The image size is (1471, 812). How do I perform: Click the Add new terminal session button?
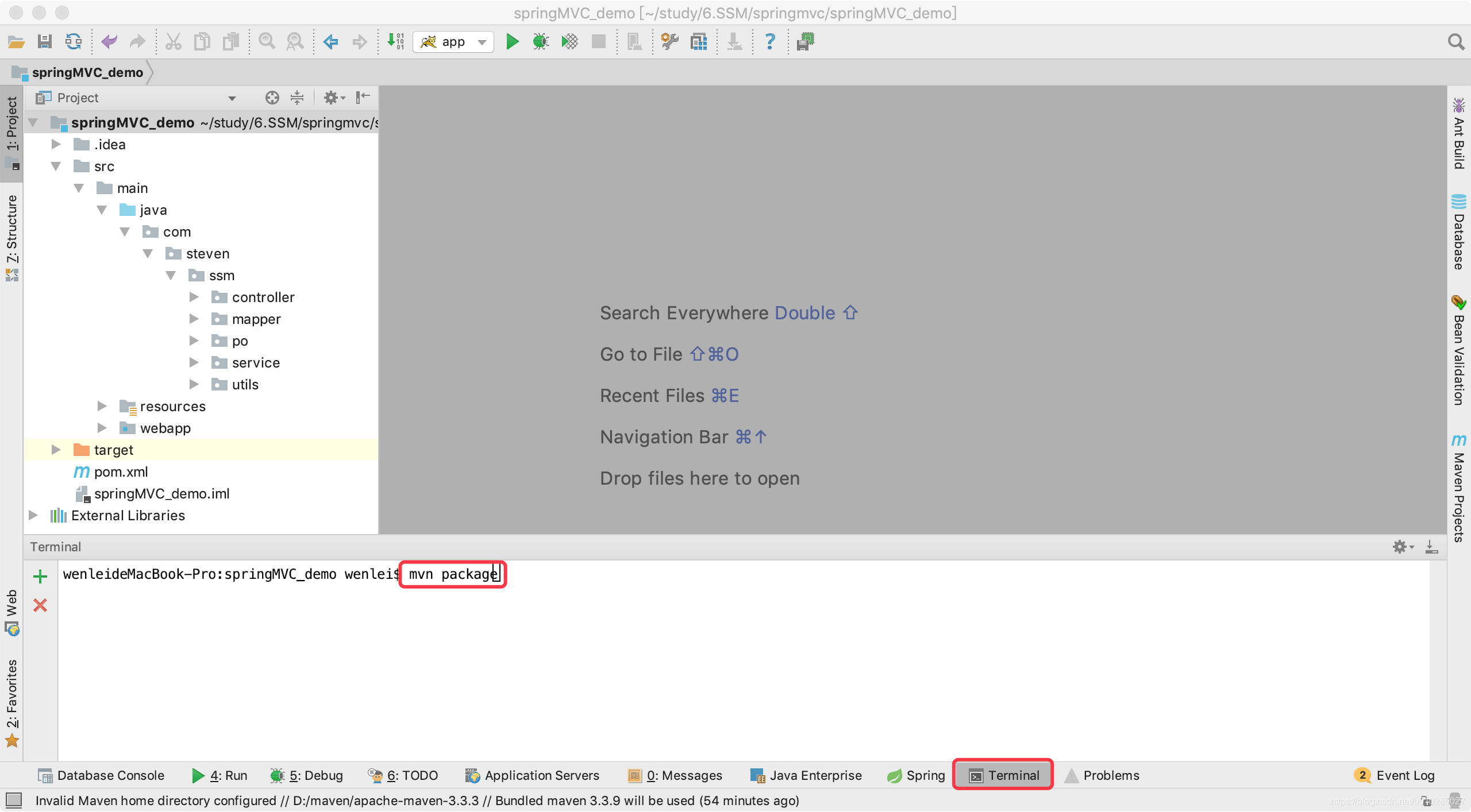[x=41, y=575]
